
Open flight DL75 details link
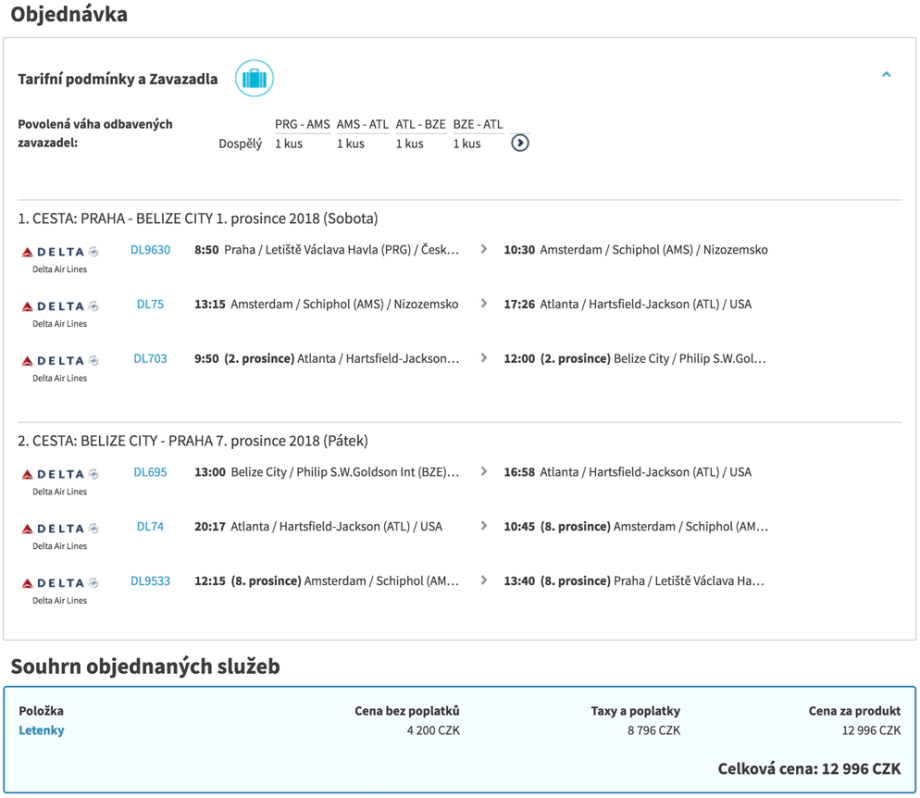tap(150, 305)
